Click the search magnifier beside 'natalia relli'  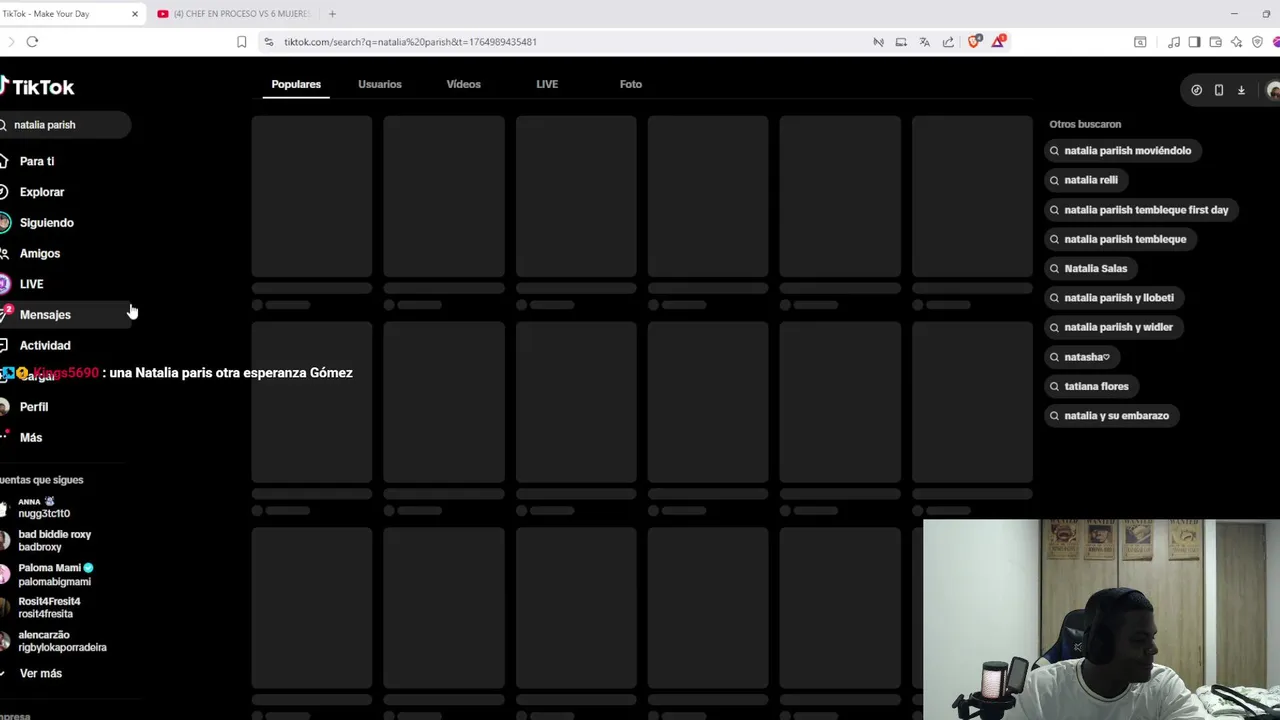(1054, 180)
